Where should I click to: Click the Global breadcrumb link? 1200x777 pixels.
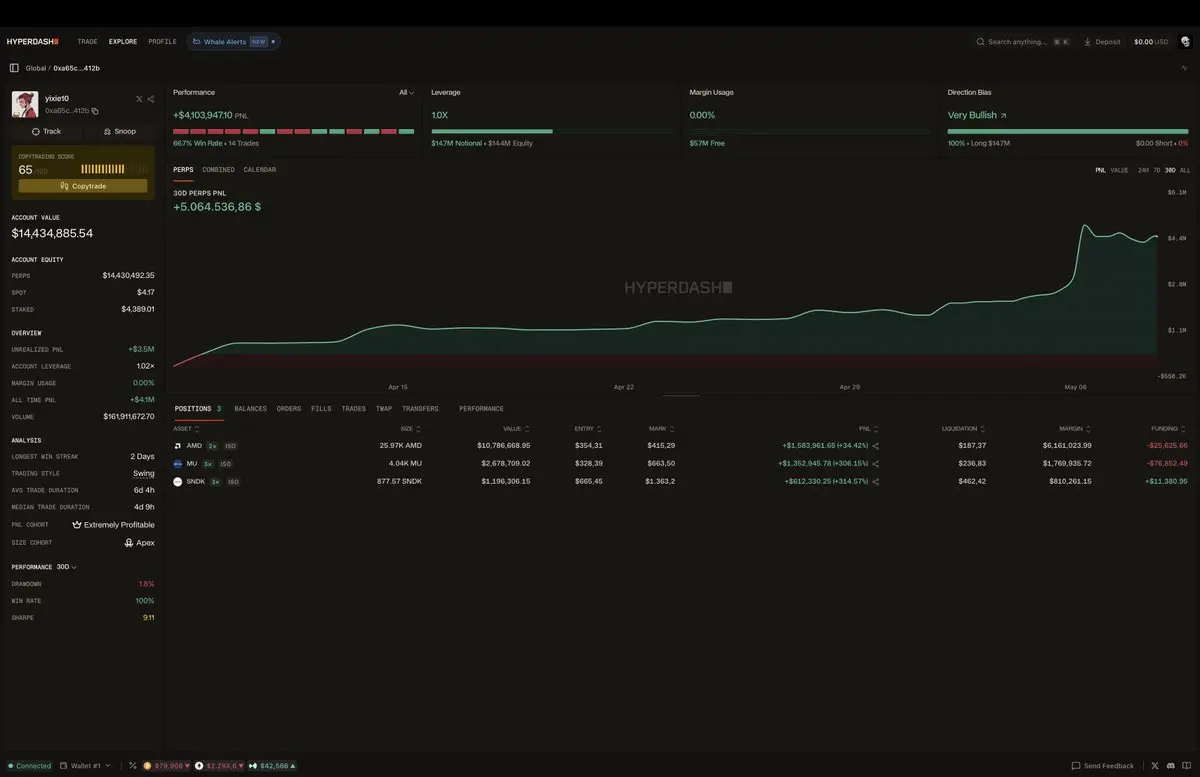tap(36, 68)
